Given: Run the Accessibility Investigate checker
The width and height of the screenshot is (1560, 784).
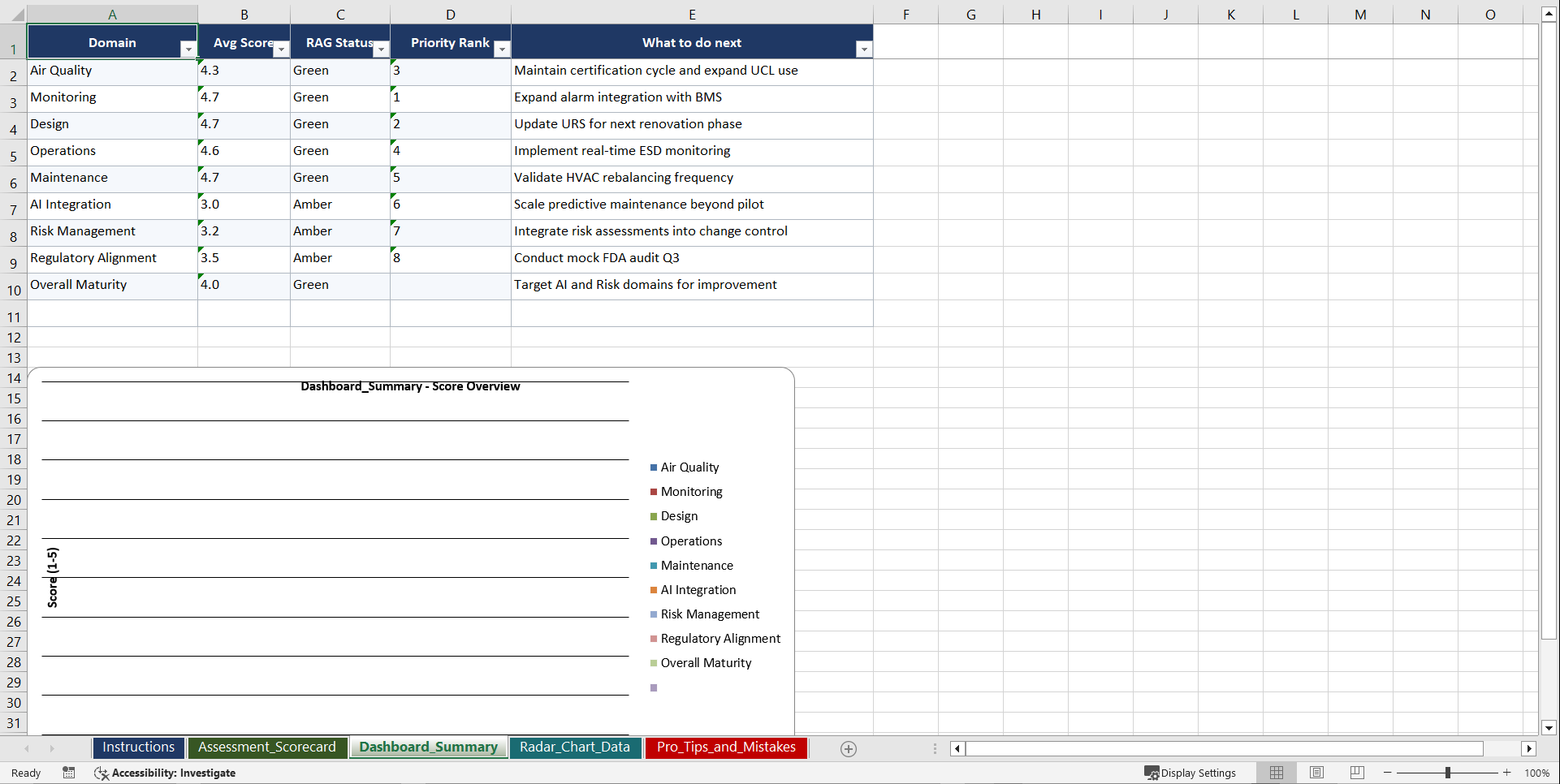Looking at the screenshot, I should tap(165, 773).
